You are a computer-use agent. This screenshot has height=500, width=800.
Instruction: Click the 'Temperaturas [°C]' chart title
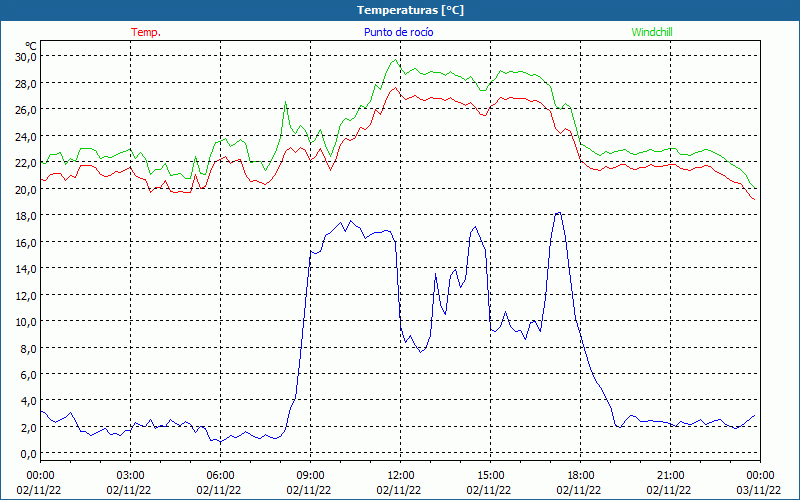click(x=410, y=10)
